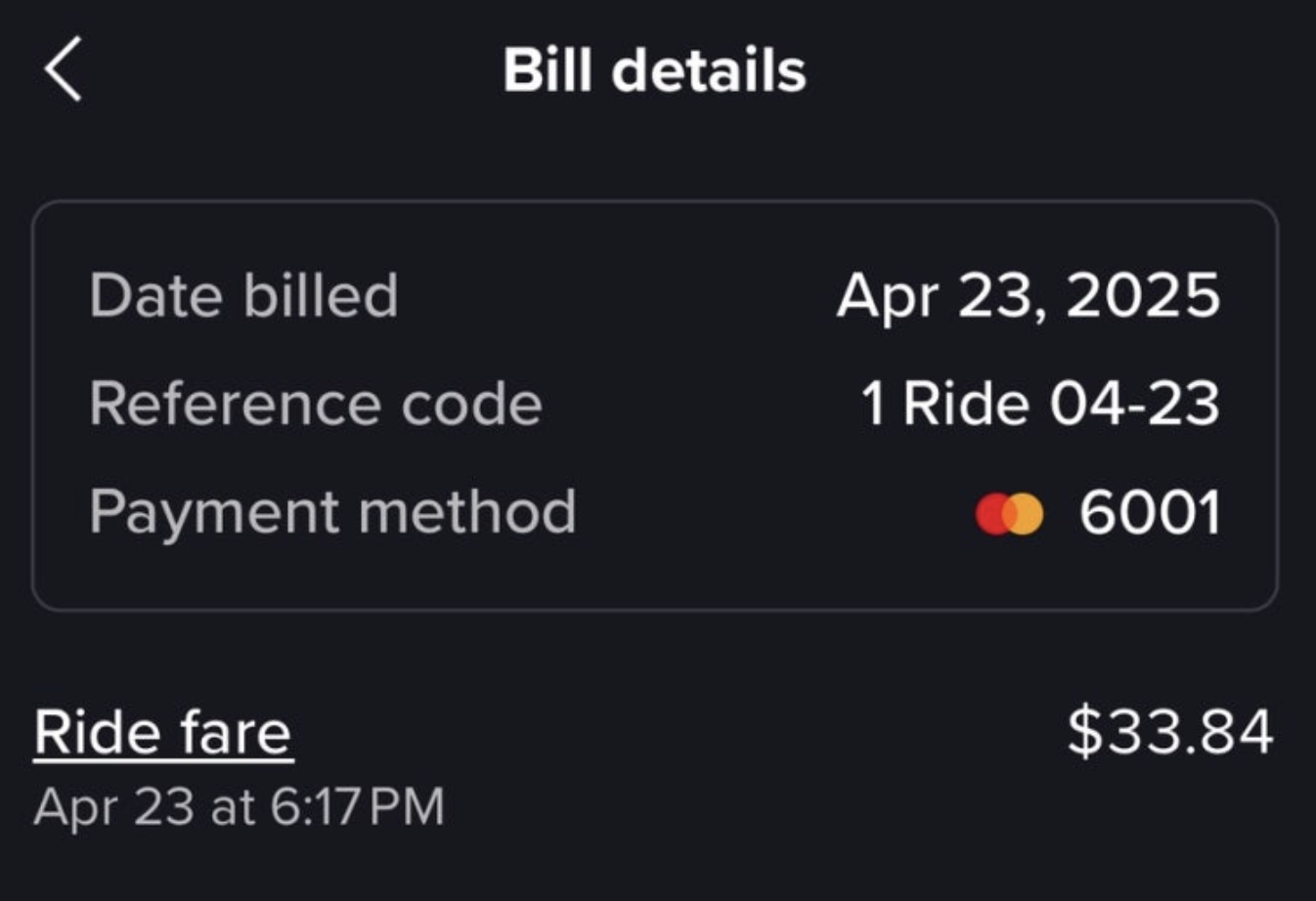Tap the 6:17 PM time text
Image resolution: width=1316 pixels, height=901 pixels.
(x=357, y=807)
